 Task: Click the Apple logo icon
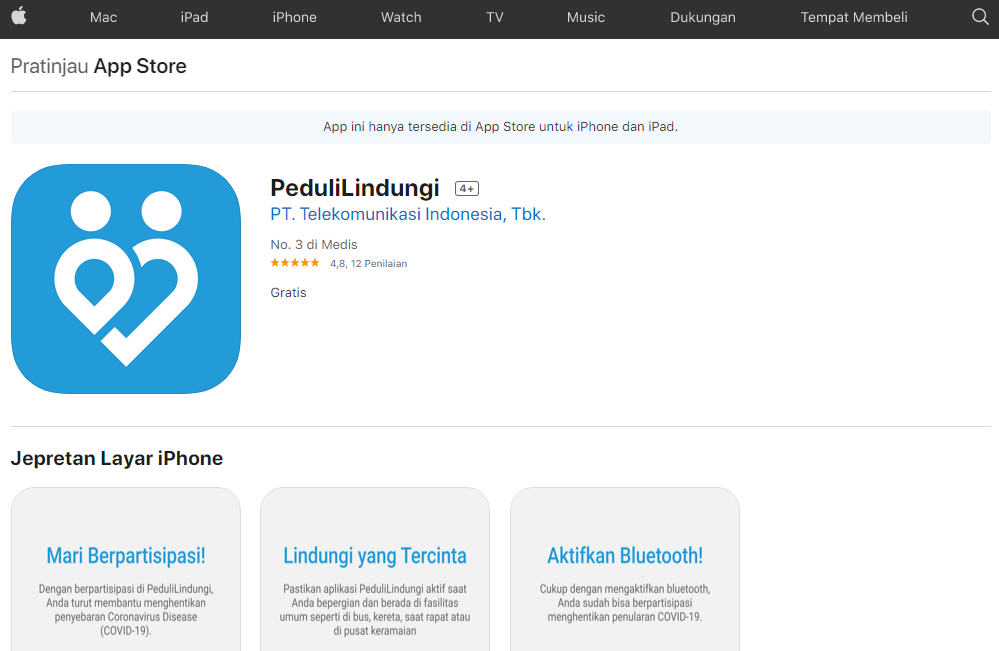click(x=19, y=17)
